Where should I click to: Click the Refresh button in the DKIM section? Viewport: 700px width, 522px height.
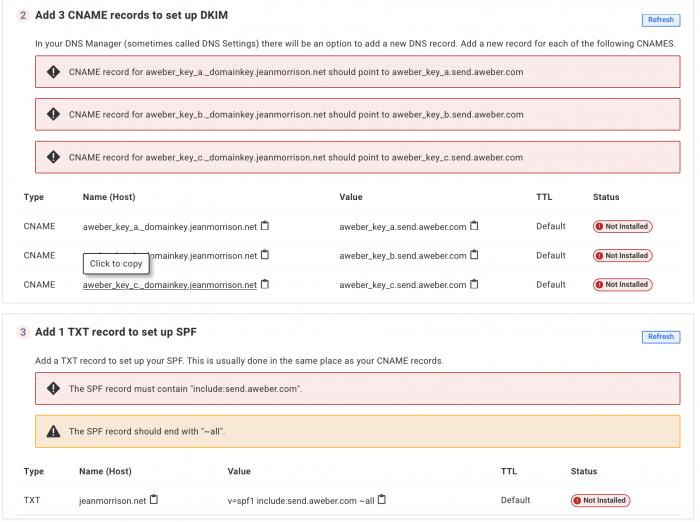661,20
